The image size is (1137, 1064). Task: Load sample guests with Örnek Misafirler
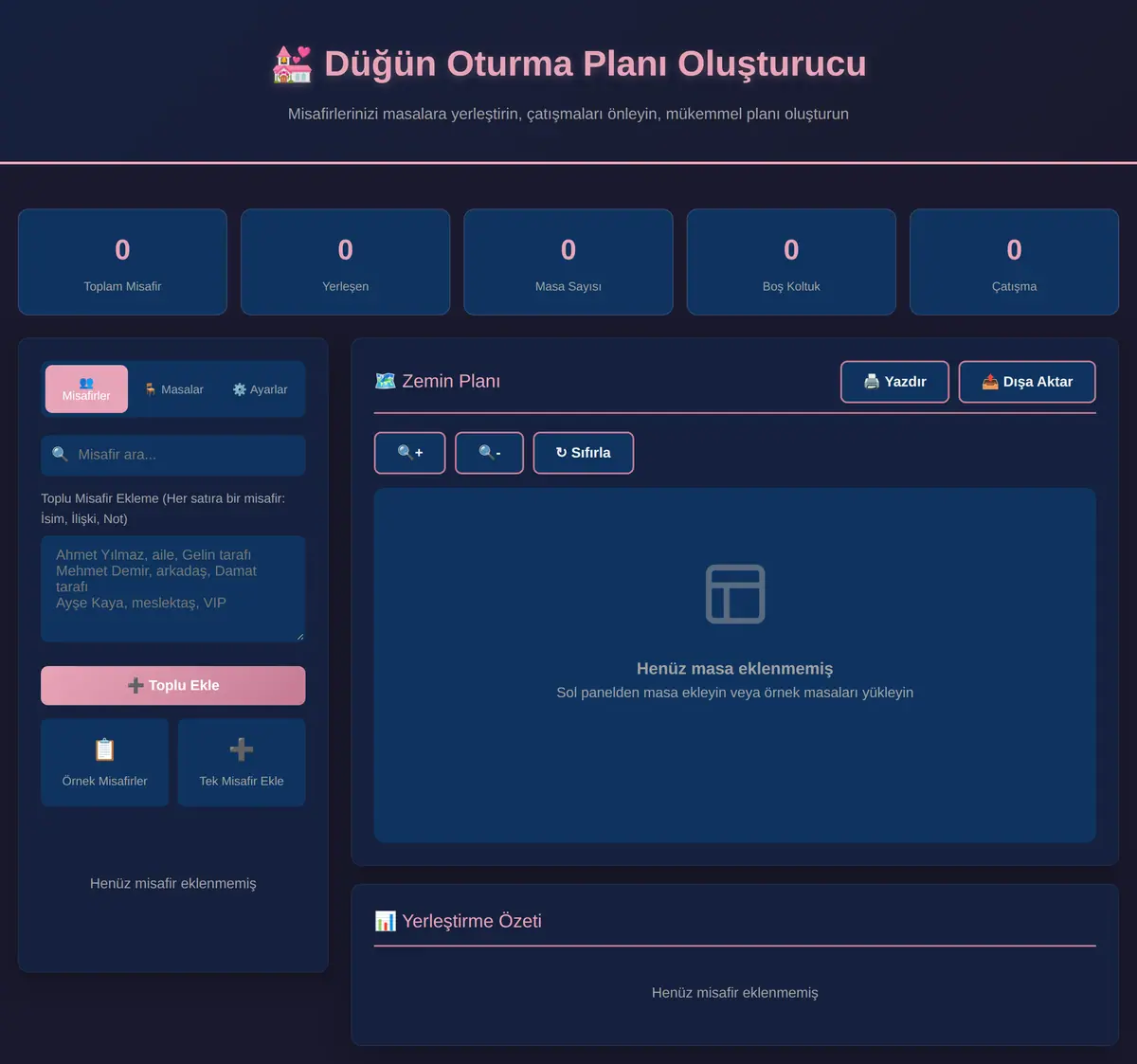tap(104, 763)
